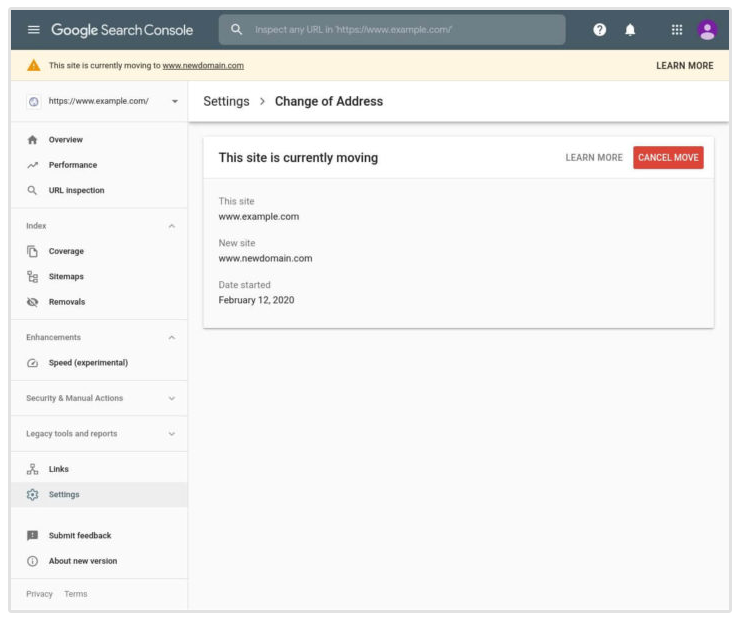Open the property selector dropdown

click(175, 101)
